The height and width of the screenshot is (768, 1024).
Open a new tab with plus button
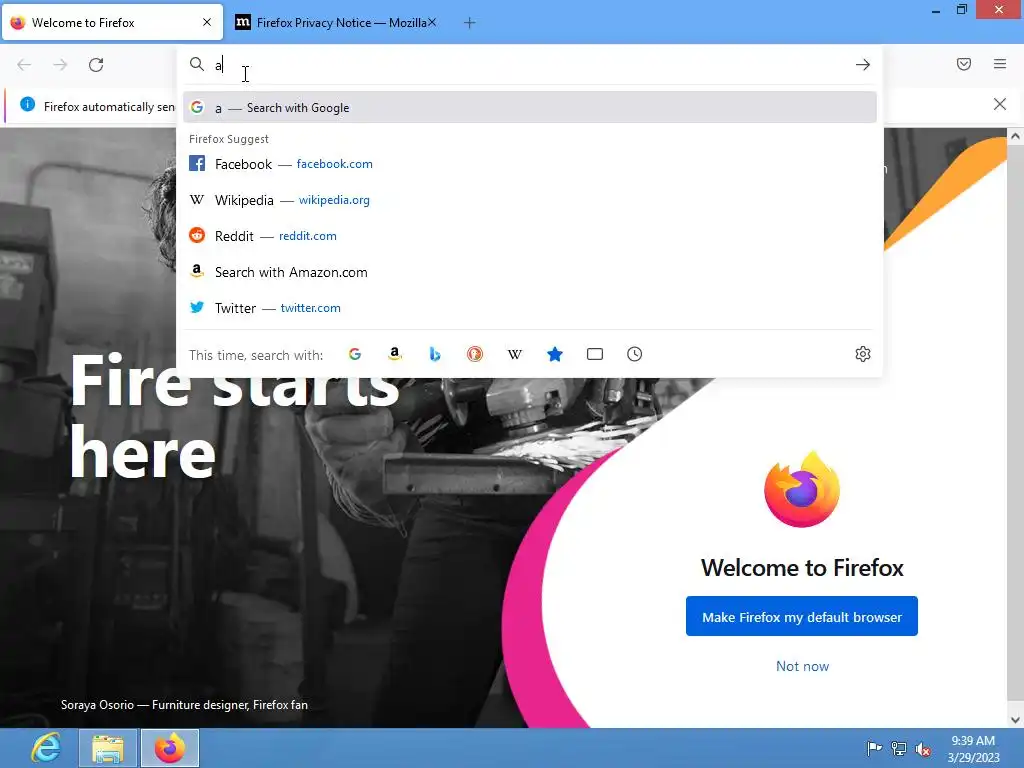(470, 23)
